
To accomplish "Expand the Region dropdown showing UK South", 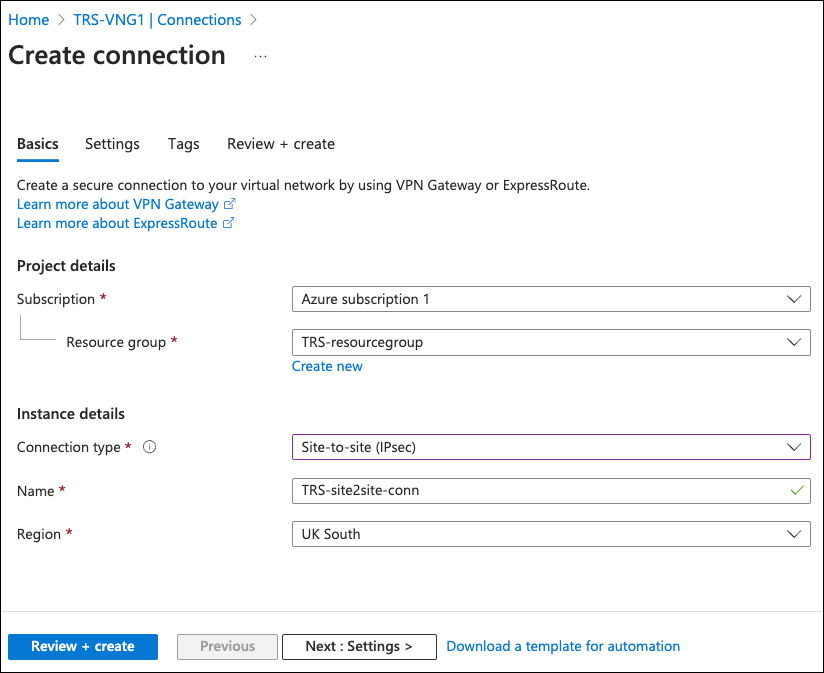I will point(550,534).
